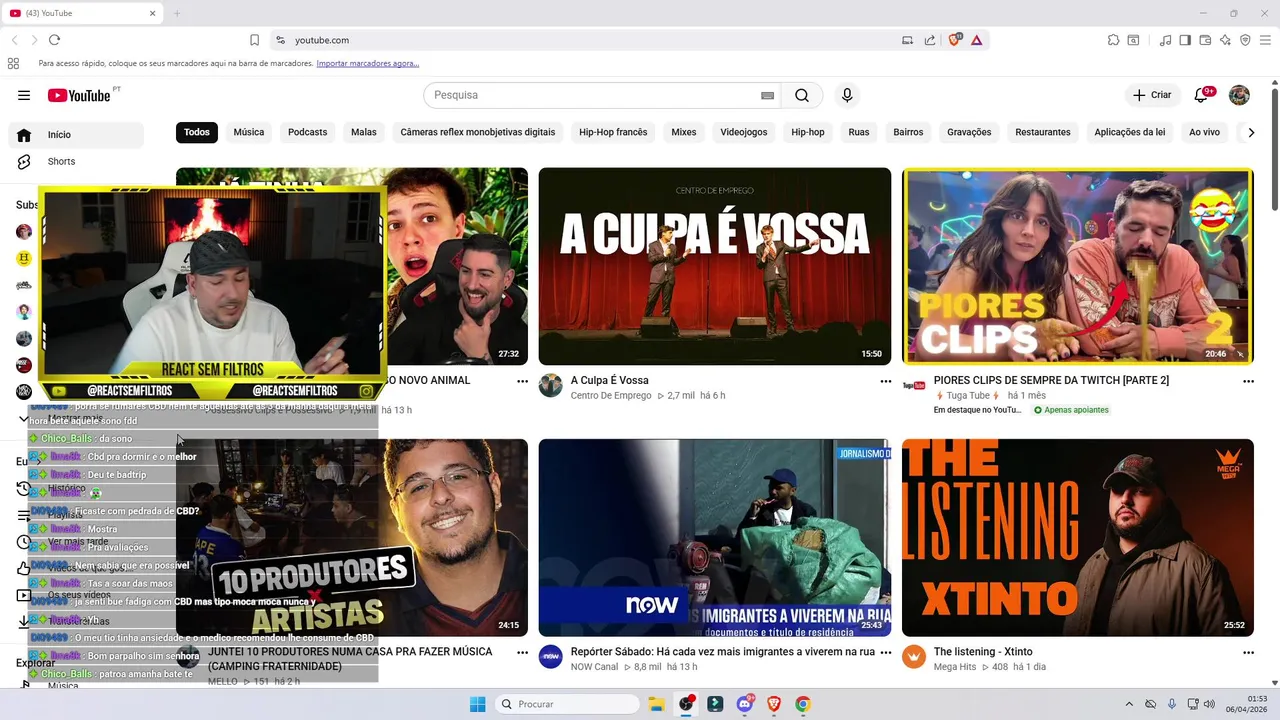Click the Criar button
1280x720 pixels.
click(x=1151, y=95)
